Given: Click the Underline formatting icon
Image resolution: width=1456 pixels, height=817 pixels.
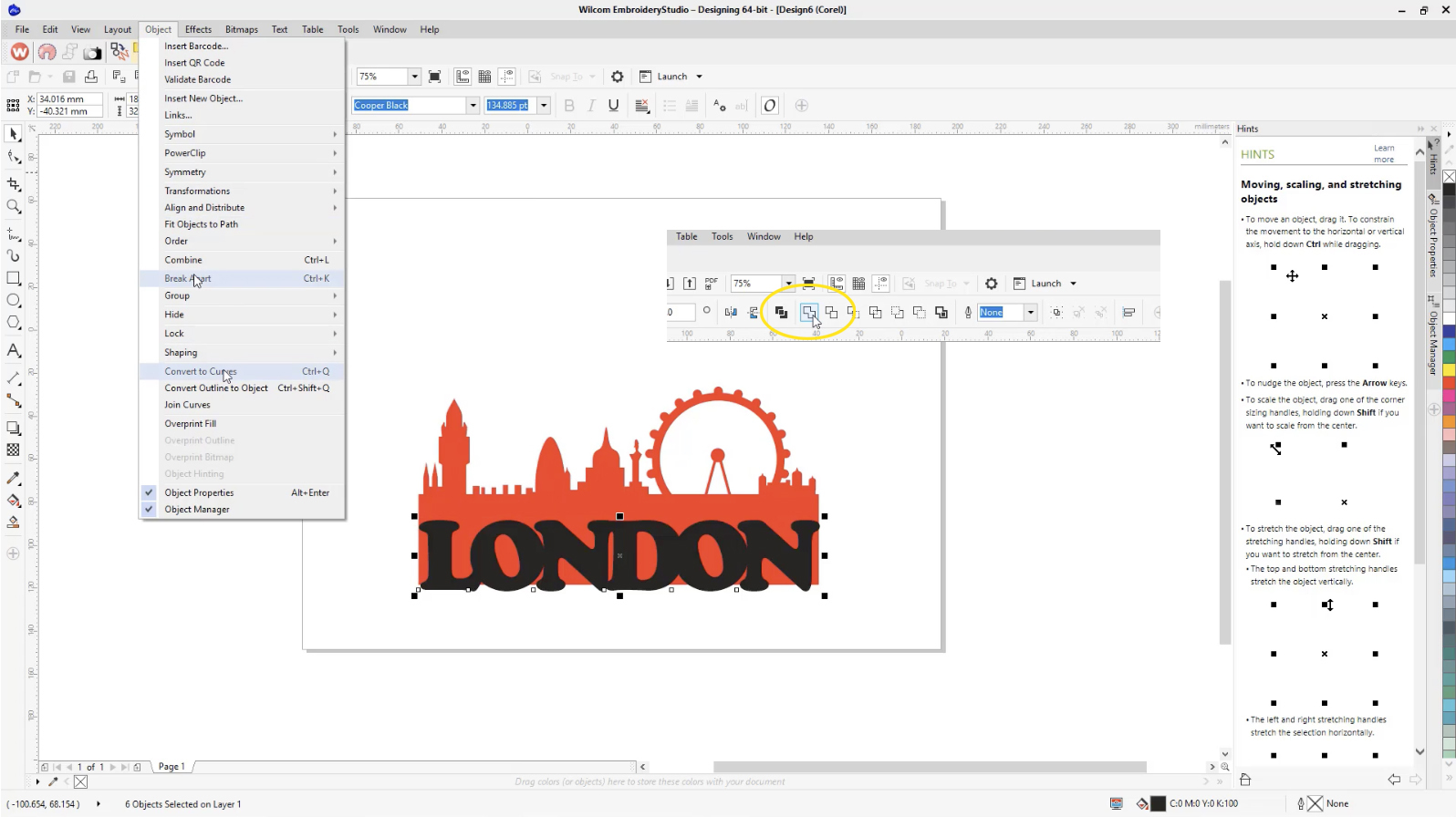Looking at the screenshot, I should coord(613,105).
